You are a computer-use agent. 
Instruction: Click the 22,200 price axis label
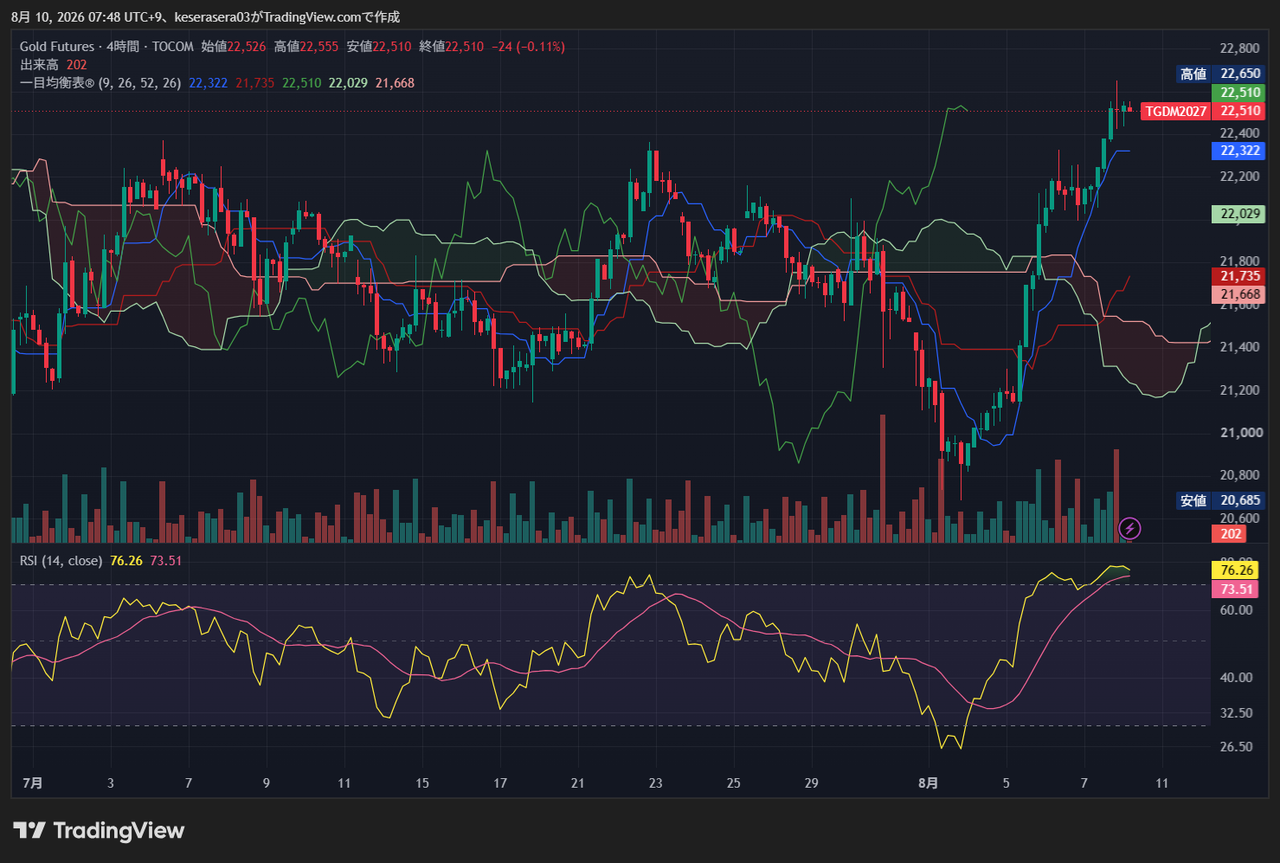tap(1240, 176)
